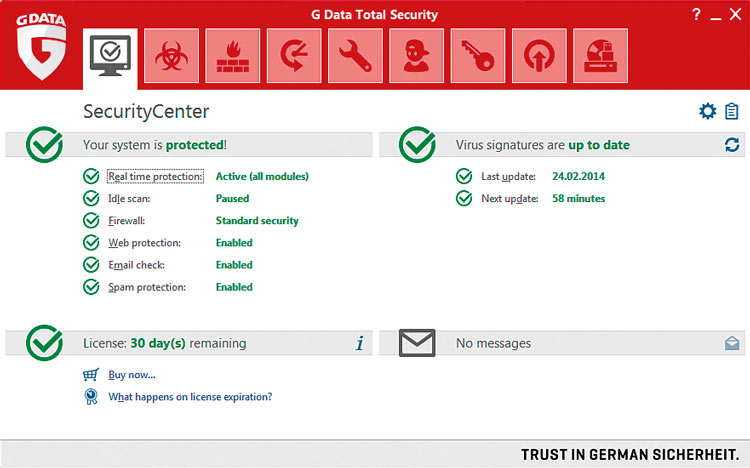Click the license info 'i' icon
750x468 pixels.
pyautogui.click(x=360, y=343)
